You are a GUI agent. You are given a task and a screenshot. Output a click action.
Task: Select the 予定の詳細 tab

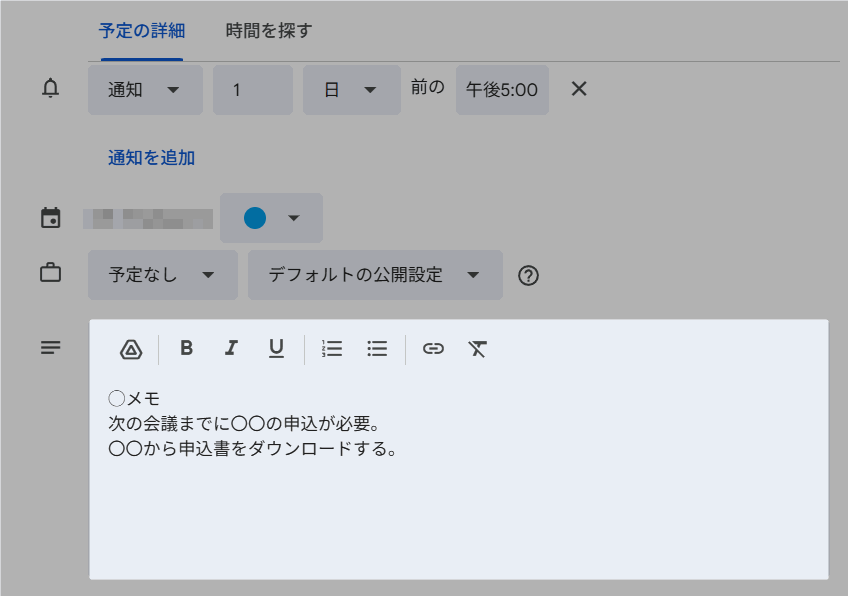(x=141, y=31)
